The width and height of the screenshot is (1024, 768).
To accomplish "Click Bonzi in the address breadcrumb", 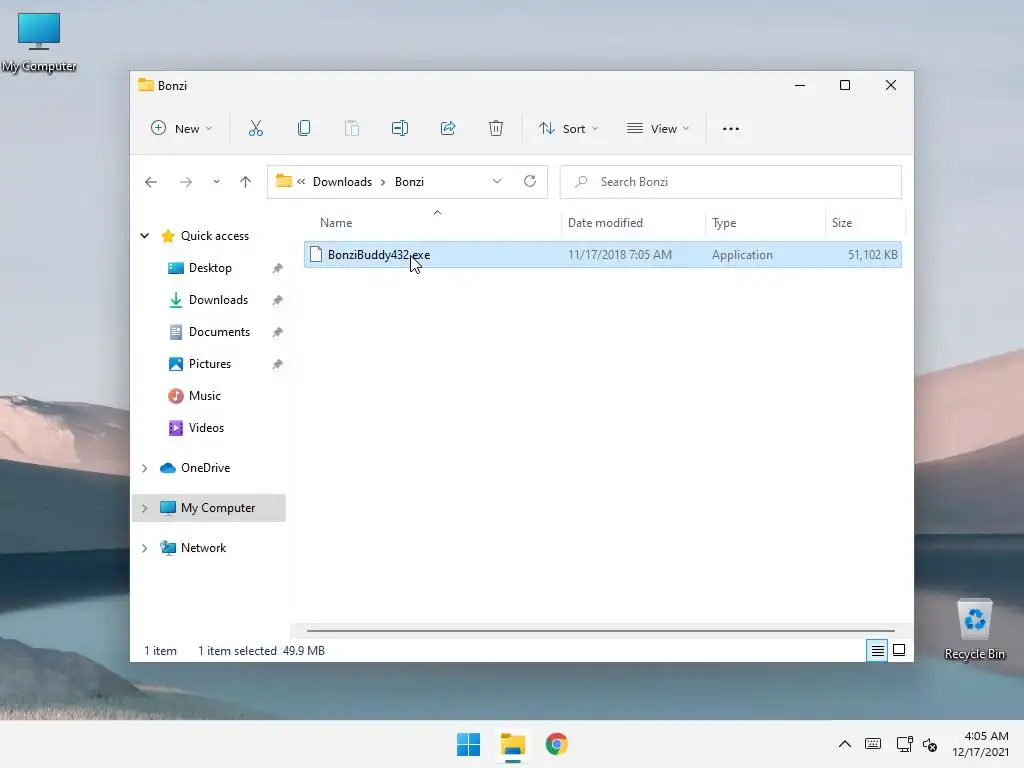I will (x=409, y=182).
